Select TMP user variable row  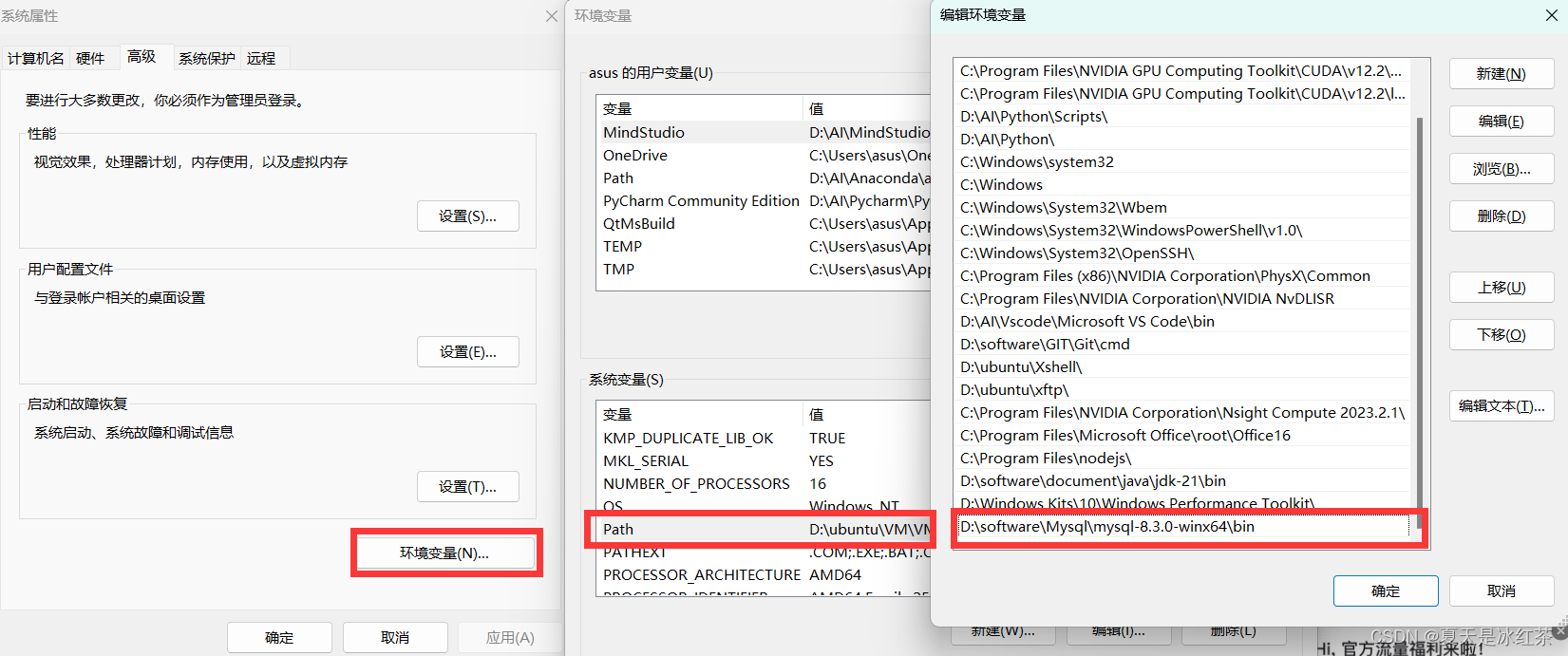coord(765,269)
